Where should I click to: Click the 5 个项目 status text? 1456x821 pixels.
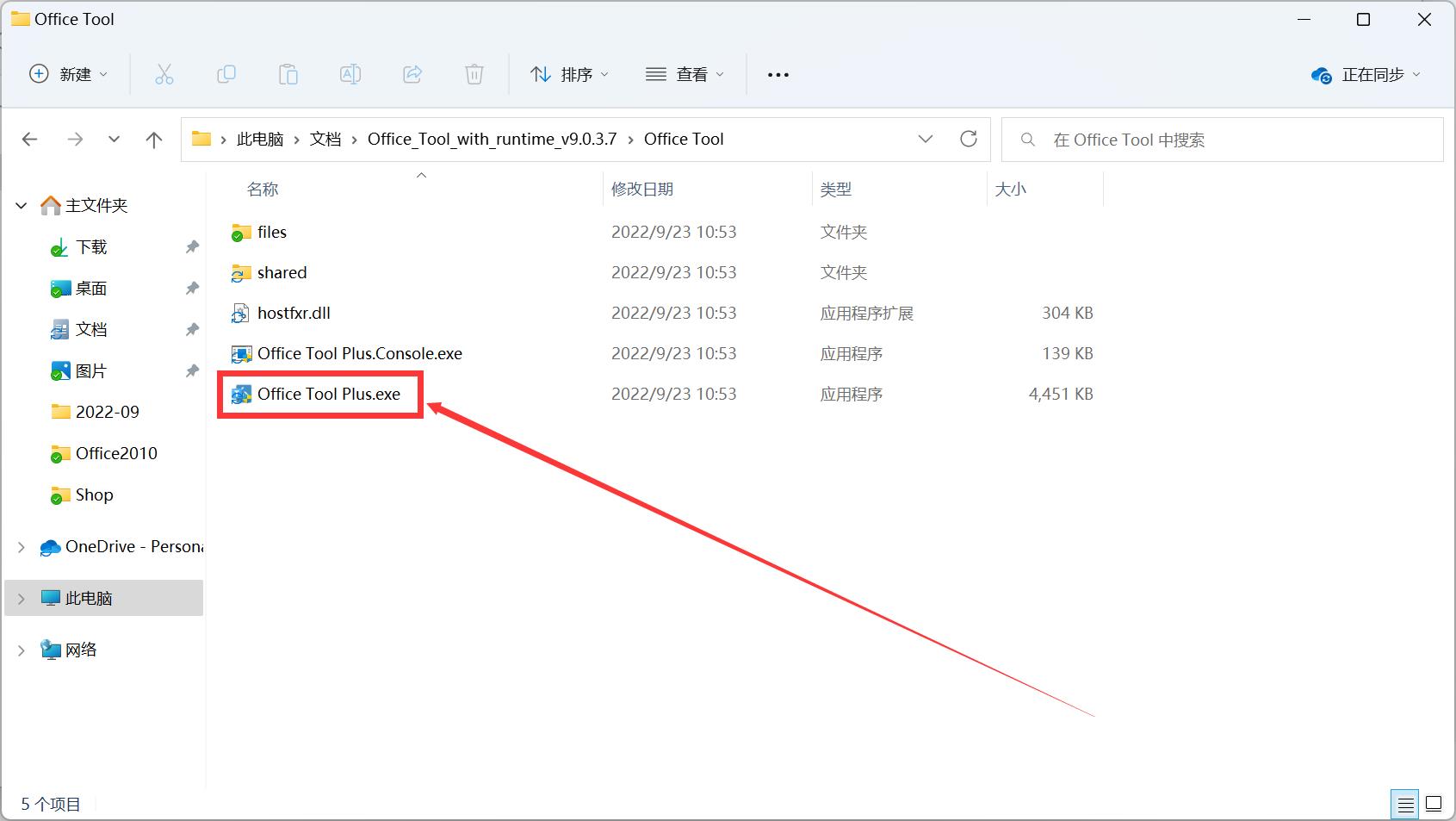click(x=51, y=805)
